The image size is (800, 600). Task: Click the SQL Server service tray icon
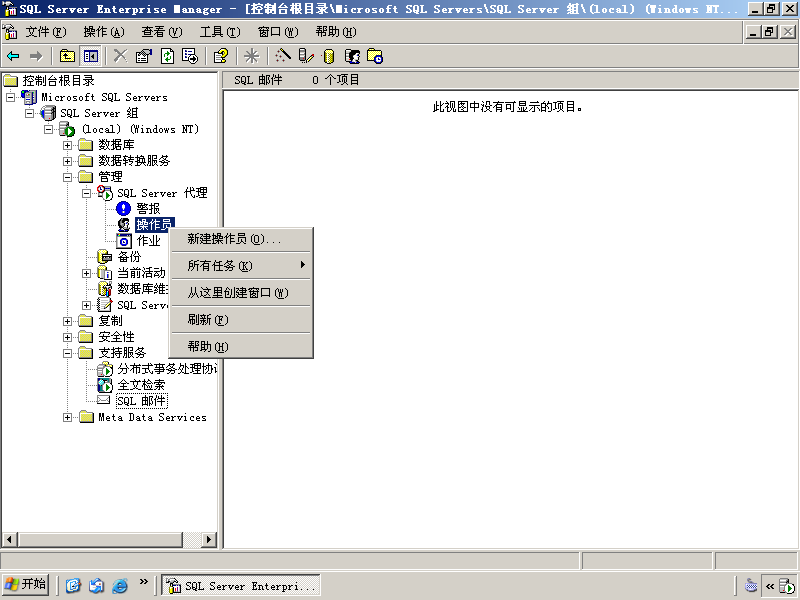click(788, 586)
